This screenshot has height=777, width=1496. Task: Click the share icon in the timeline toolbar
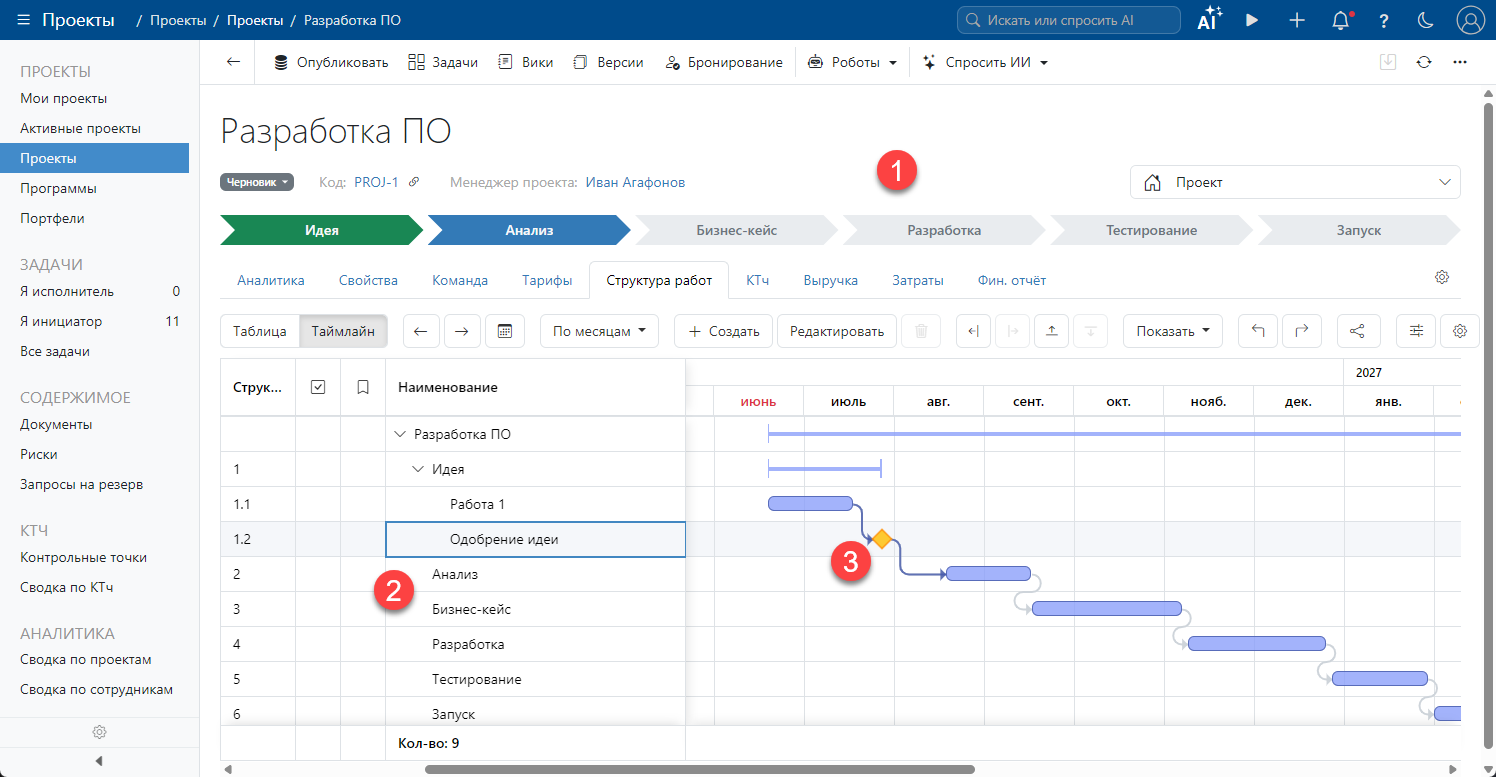1357,331
